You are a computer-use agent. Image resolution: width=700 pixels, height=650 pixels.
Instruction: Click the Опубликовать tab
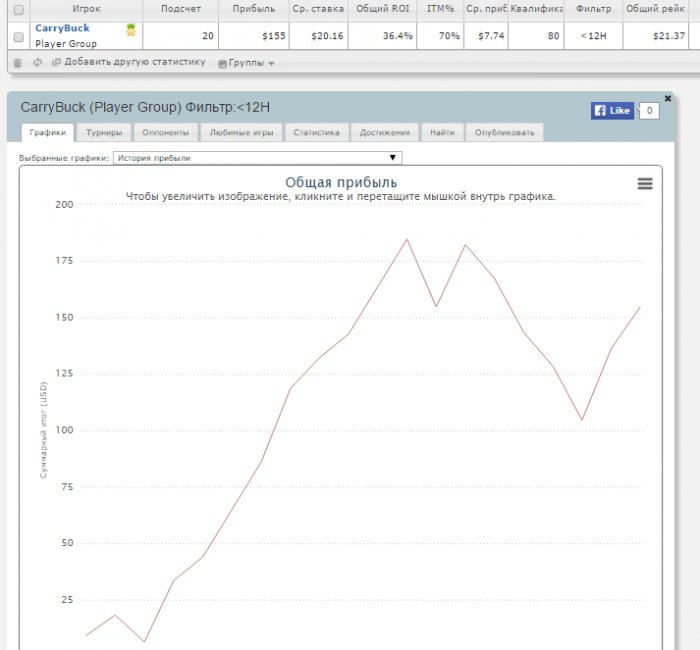tap(505, 132)
